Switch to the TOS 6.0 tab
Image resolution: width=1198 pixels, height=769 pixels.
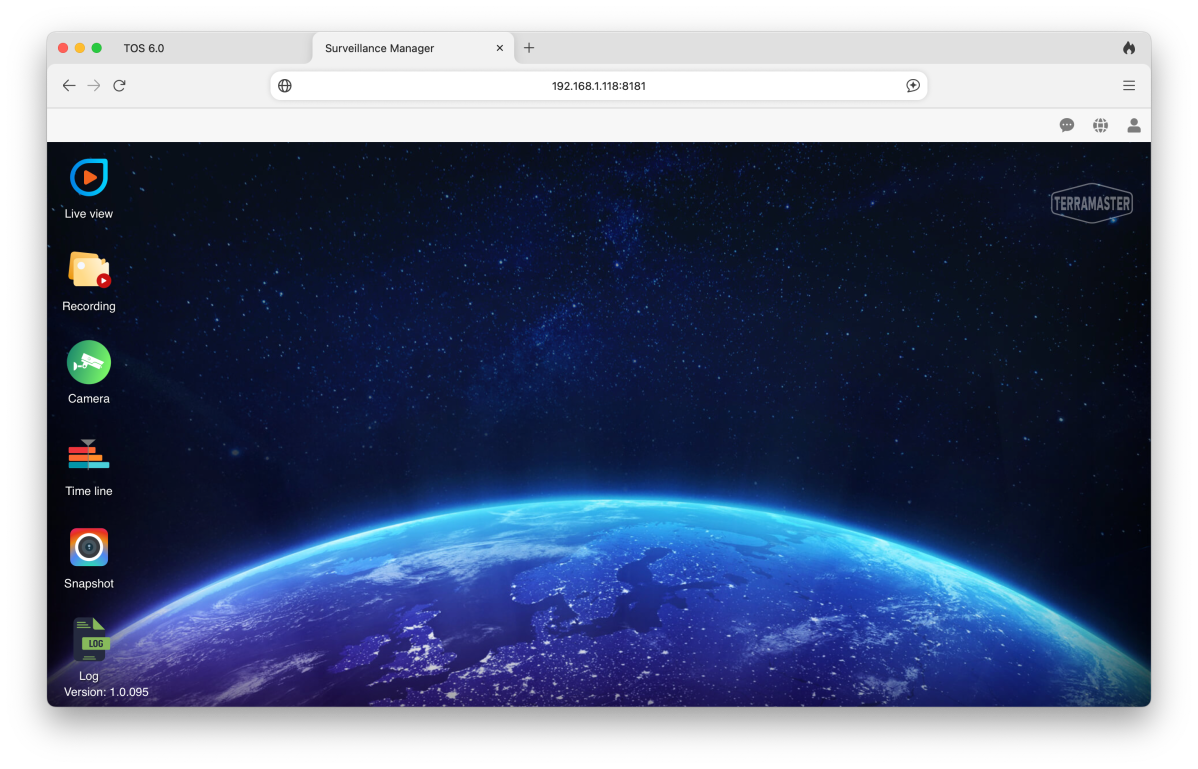pos(144,48)
